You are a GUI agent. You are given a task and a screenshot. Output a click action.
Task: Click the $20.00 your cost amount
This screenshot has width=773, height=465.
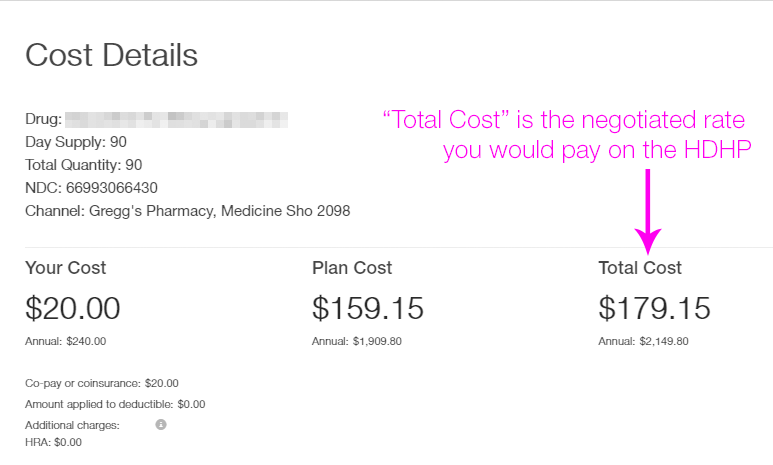73,308
